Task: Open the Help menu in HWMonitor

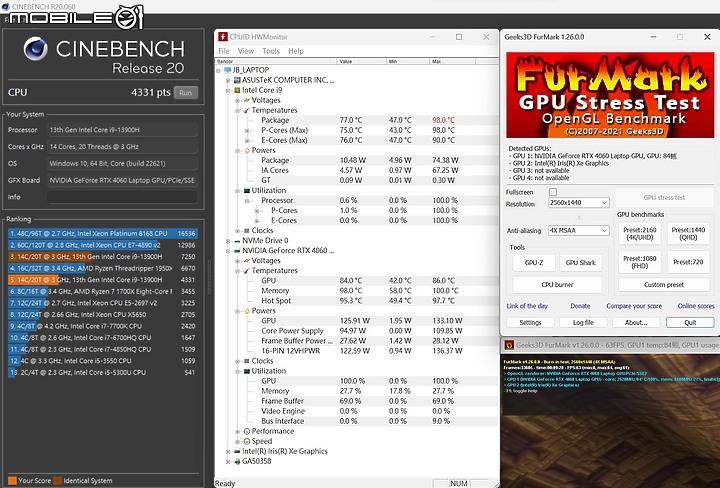Action: coord(296,51)
